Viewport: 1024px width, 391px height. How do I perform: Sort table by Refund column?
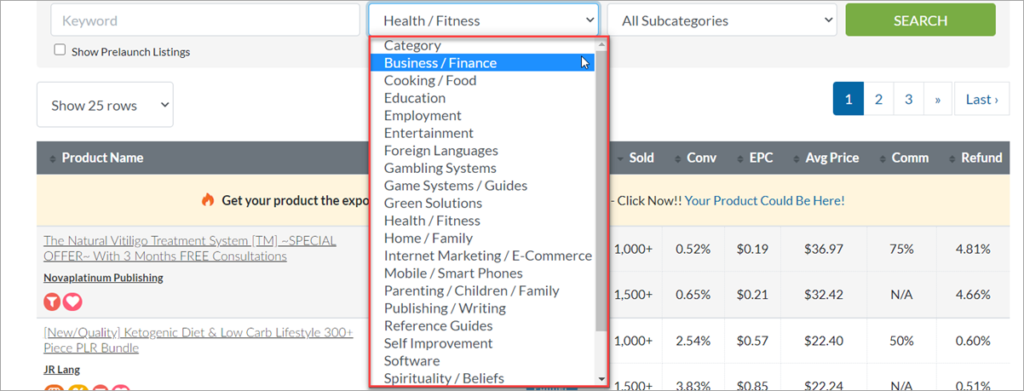pos(974,158)
